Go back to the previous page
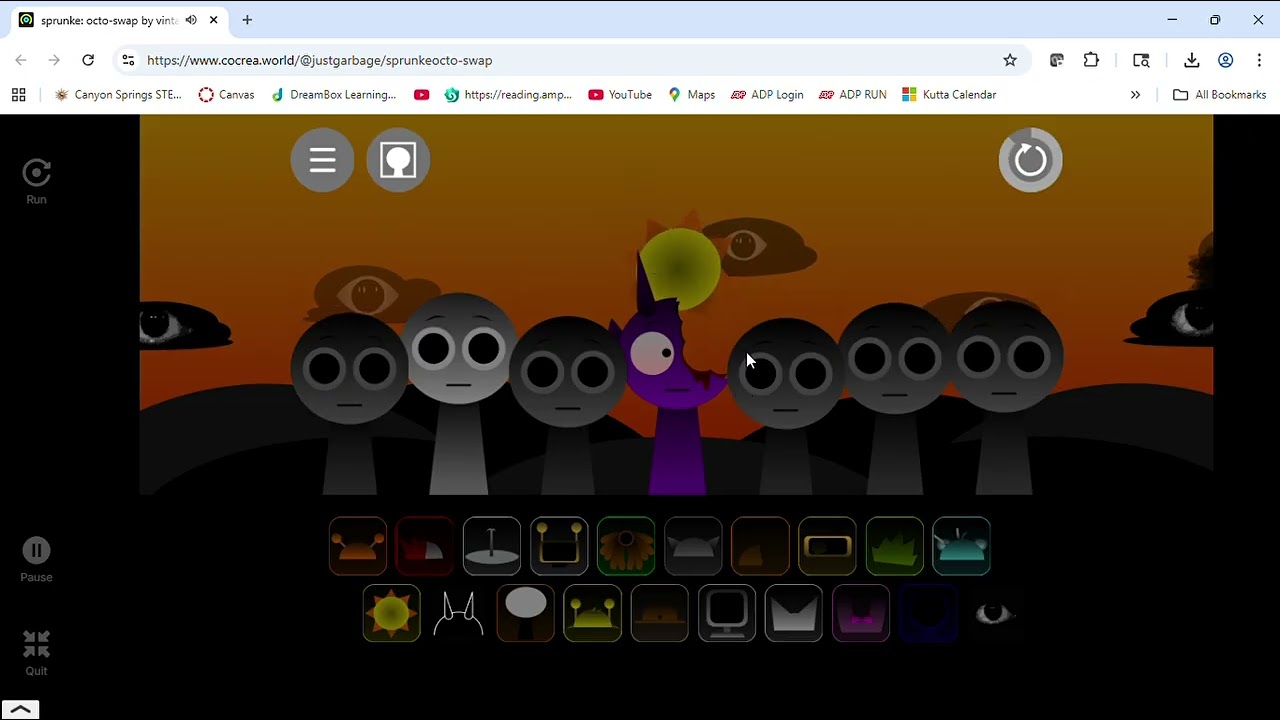 click(x=21, y=60)
